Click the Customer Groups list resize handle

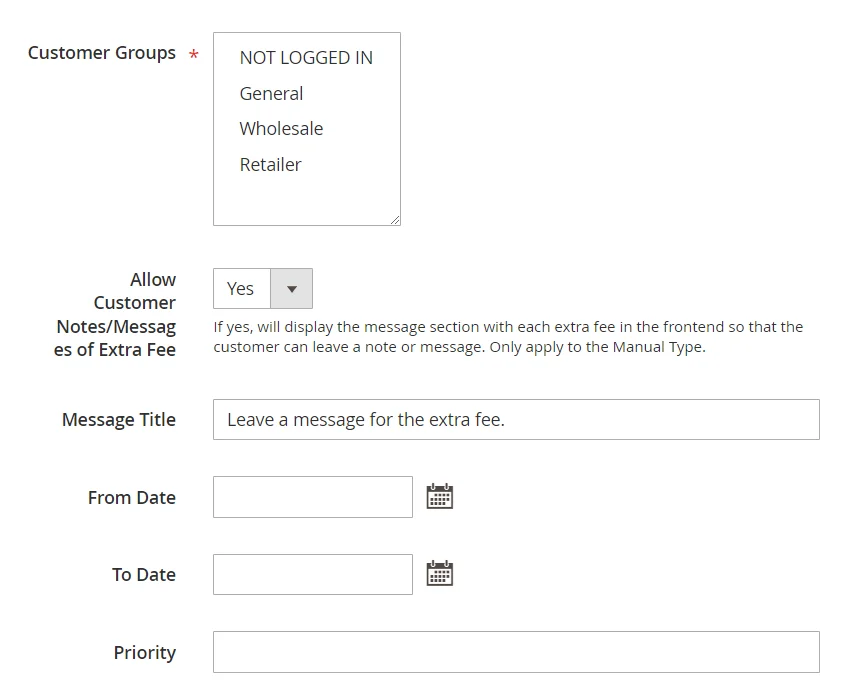395,220
